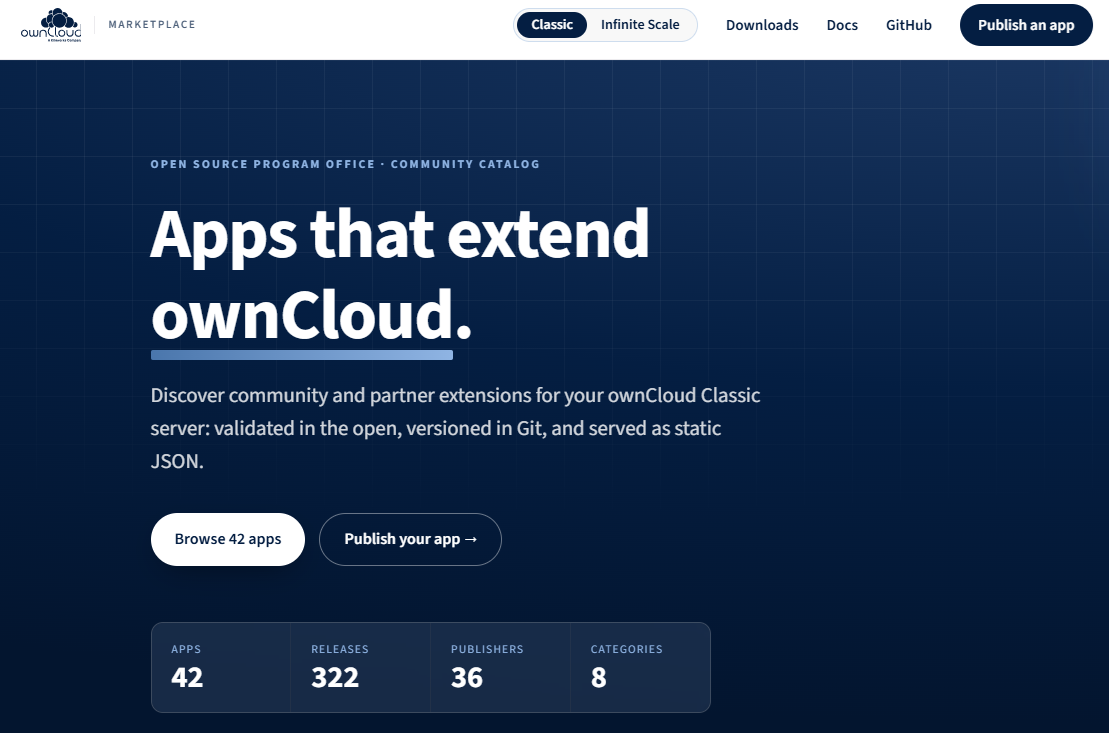Viewport: 1109px width, 733px height.
Task: Click the Open Source Program Office tagline
Action: point(345,164)
